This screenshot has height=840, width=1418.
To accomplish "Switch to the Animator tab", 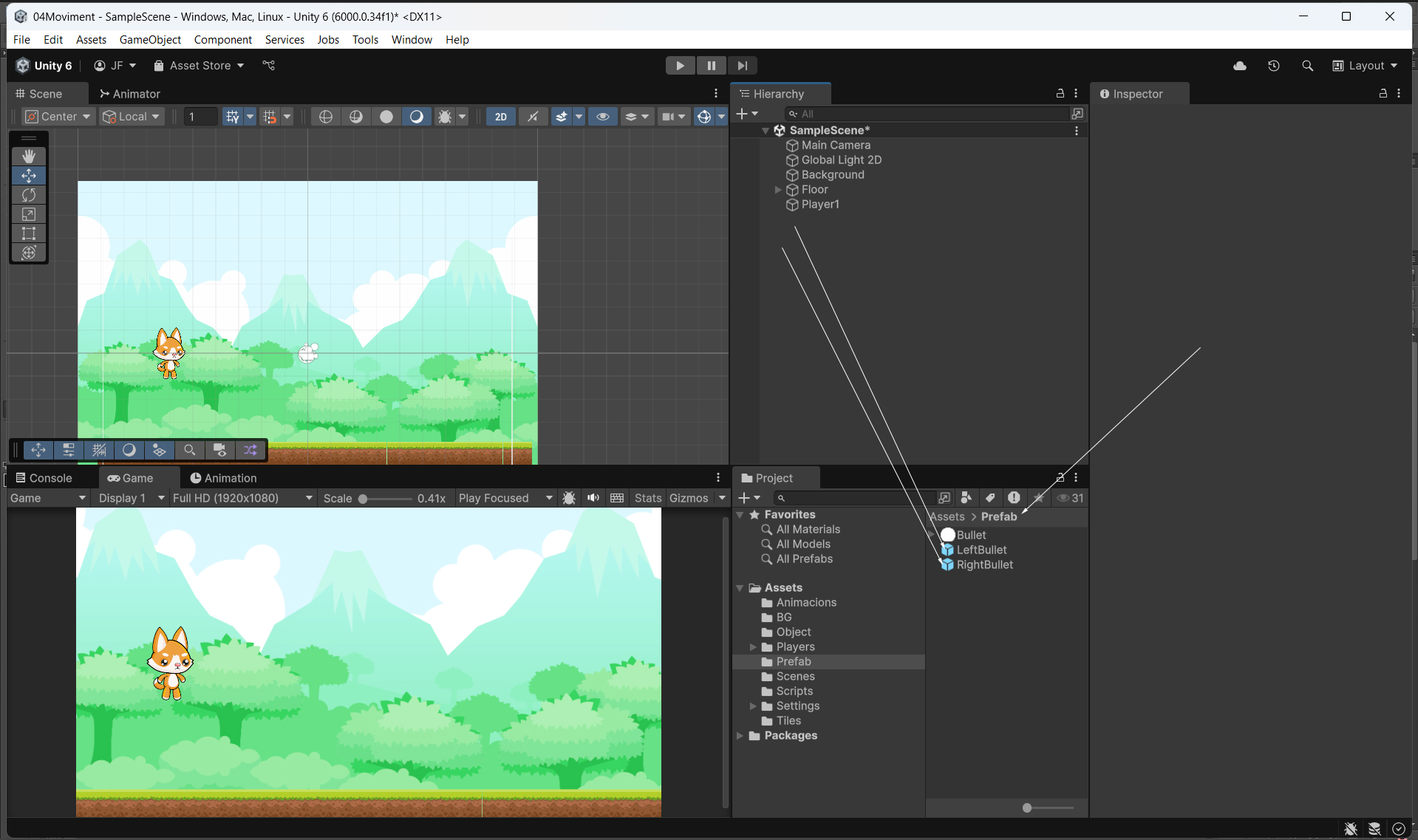I will (130, 94).
